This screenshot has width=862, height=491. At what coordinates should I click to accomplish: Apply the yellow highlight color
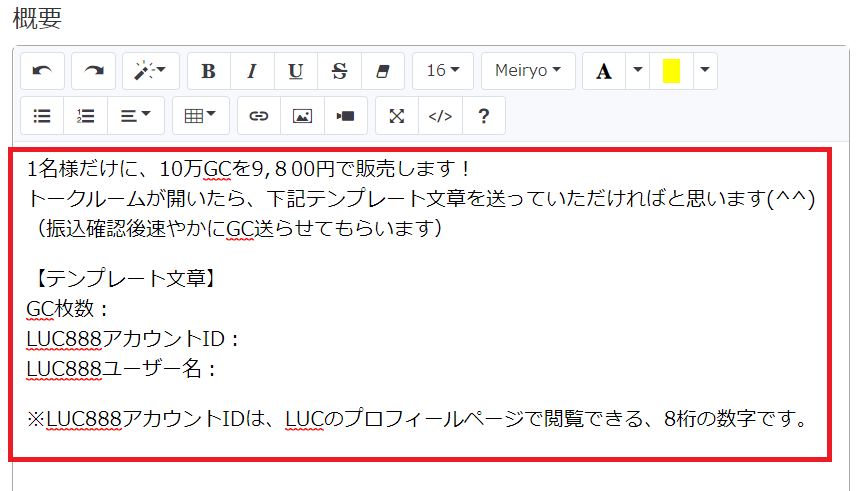coord(671,71)
